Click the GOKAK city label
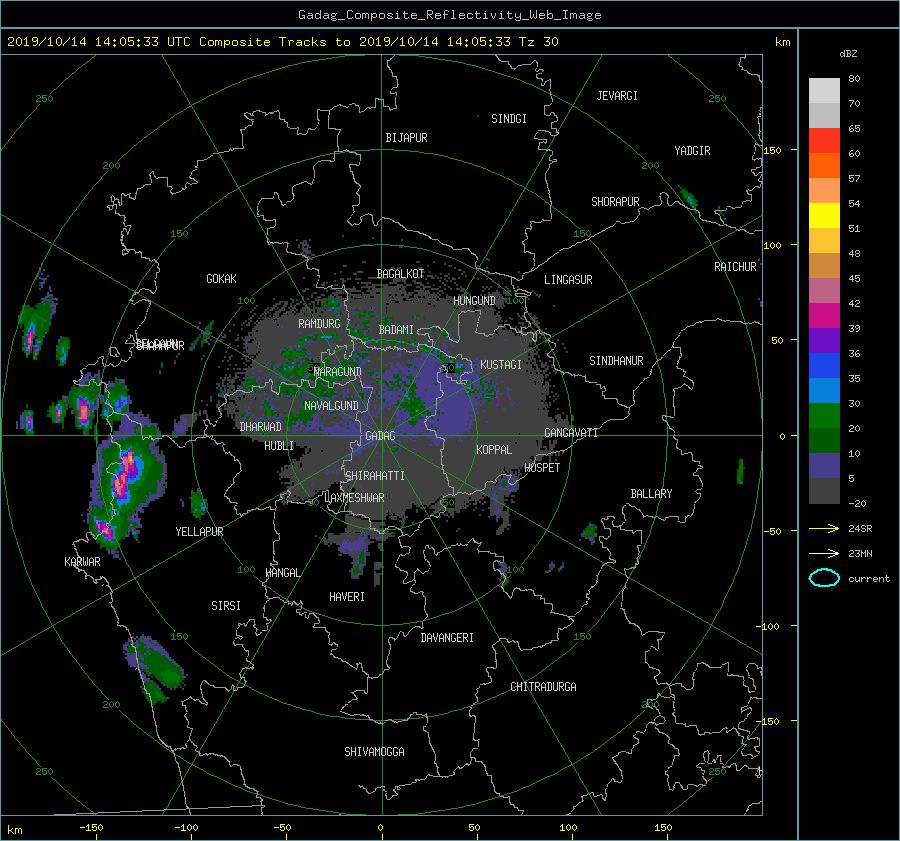The height and width of the screenshot is (841, 900). coord(221,279)
